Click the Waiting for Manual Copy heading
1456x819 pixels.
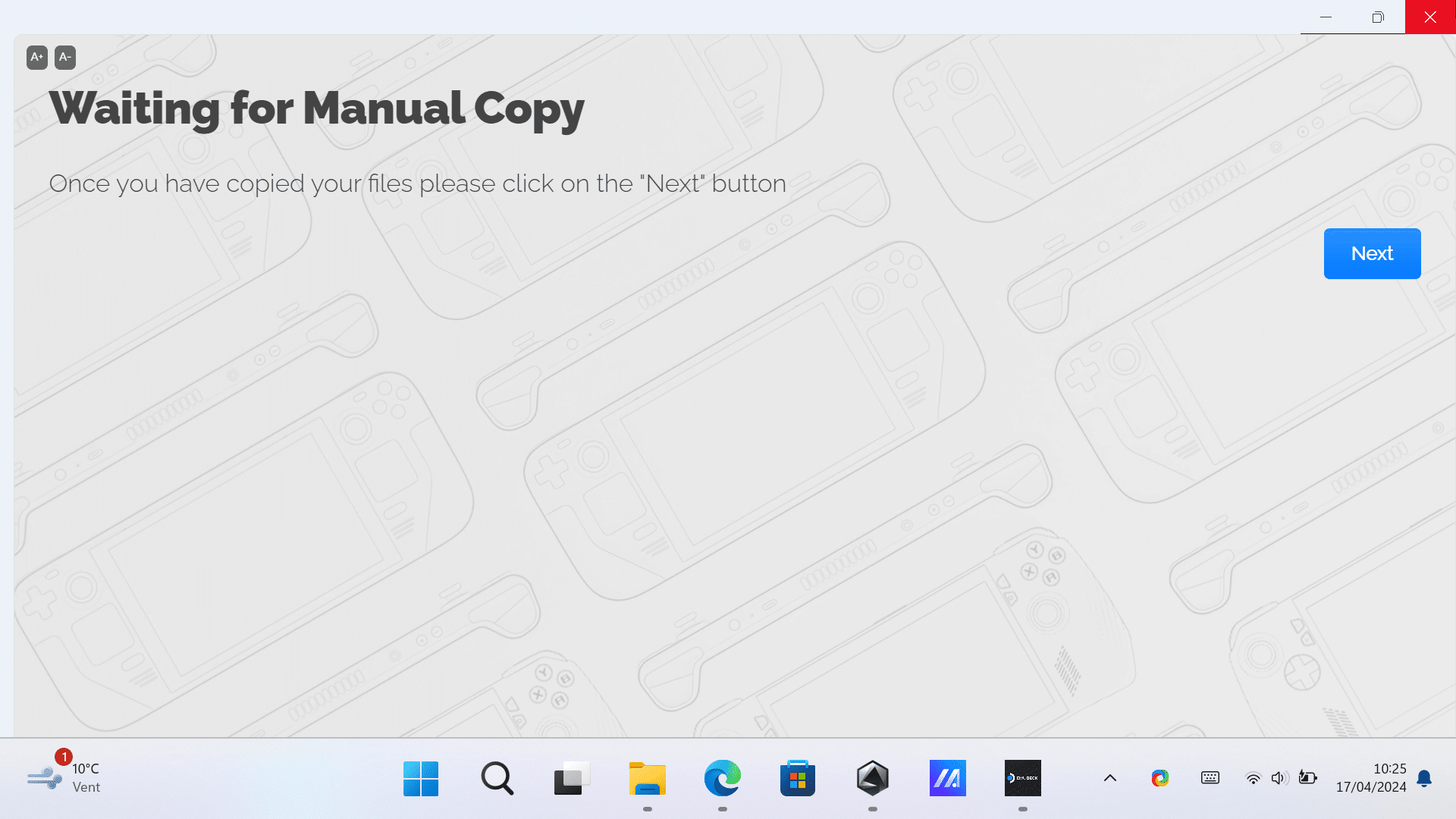[316, 109]
